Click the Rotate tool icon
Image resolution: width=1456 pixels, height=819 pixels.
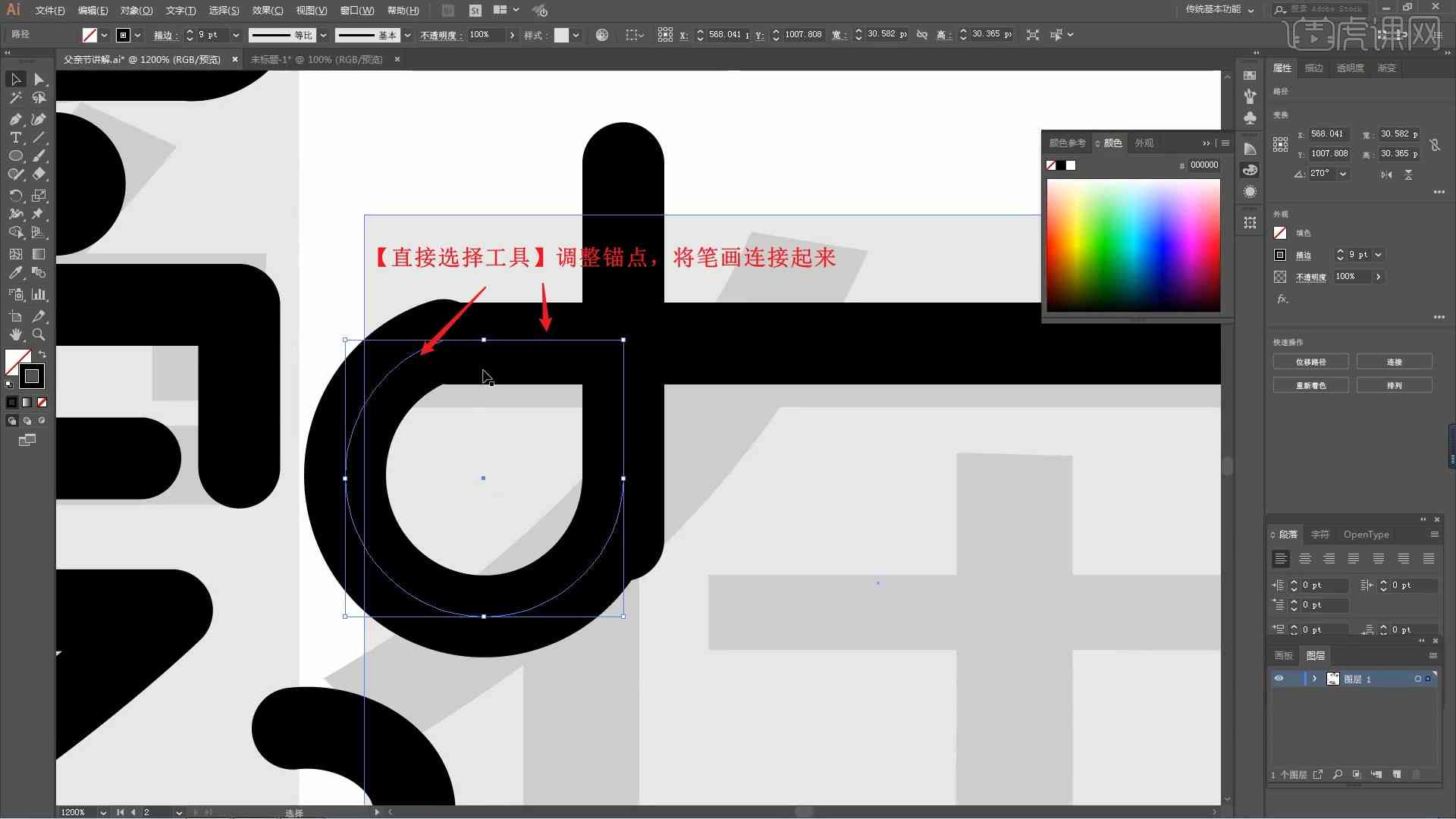pos(14,194)
